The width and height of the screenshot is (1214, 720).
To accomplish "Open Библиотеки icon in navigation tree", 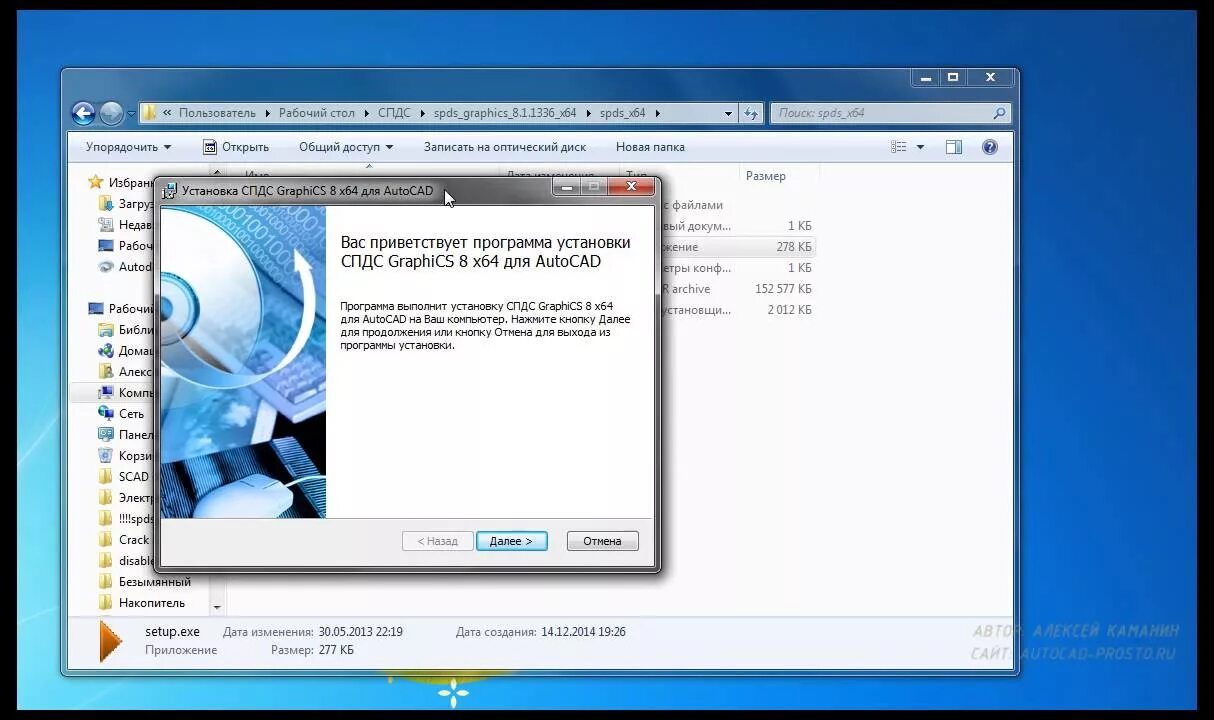I will point(106,330).
